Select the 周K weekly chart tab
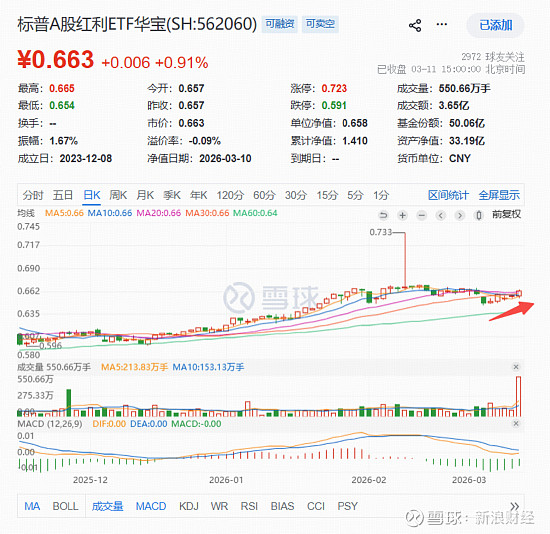Image resolution: width=550 pixels, height=534 pixels. [x=118, y=195]
